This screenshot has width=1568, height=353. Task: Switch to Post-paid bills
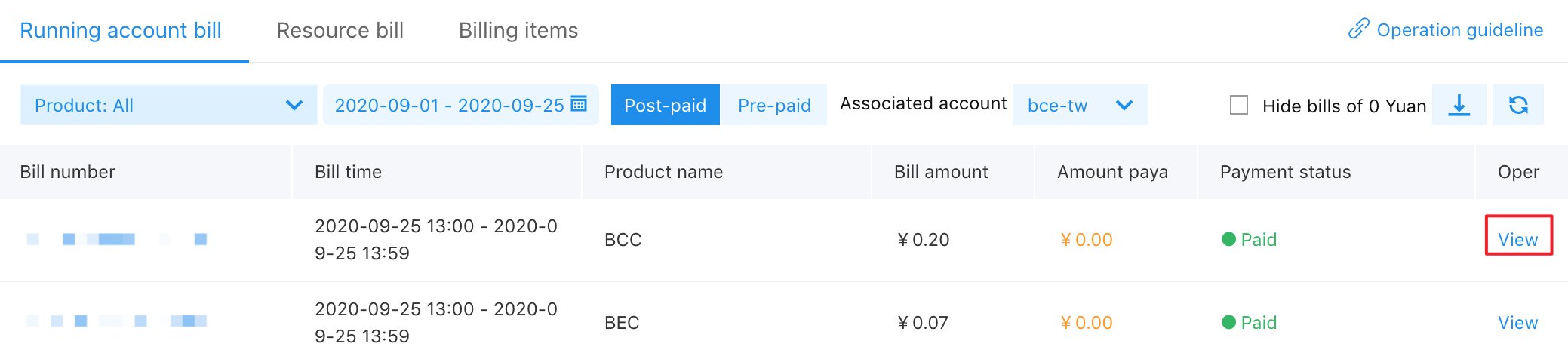point(665,105)
